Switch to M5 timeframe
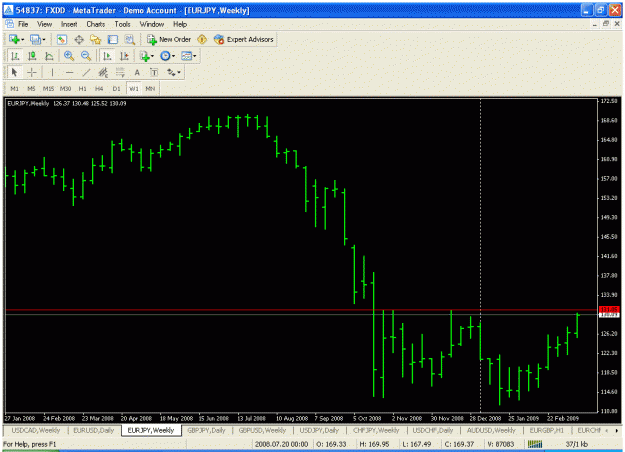Screen dimensions: 625x452 pos(31,88)
